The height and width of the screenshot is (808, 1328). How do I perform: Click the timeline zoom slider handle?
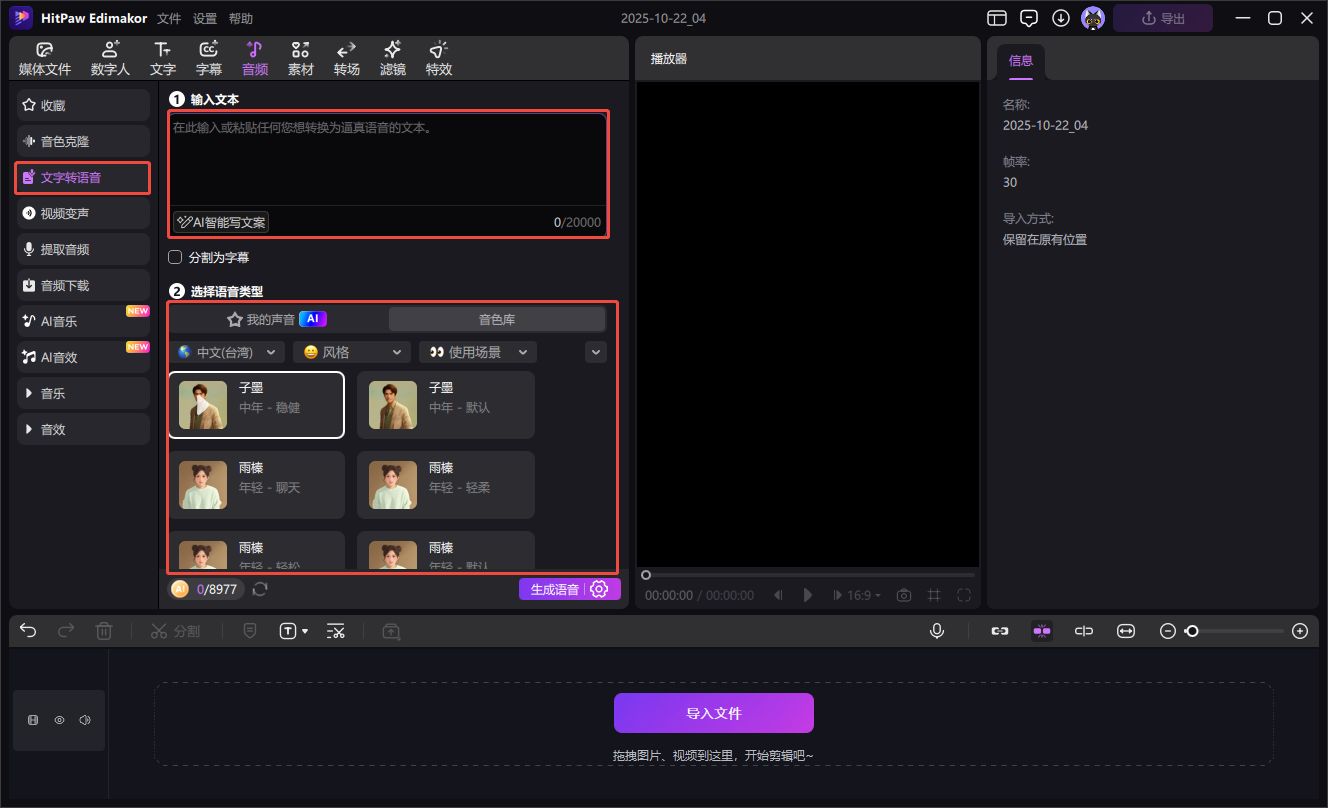[x=1192, y=631]
